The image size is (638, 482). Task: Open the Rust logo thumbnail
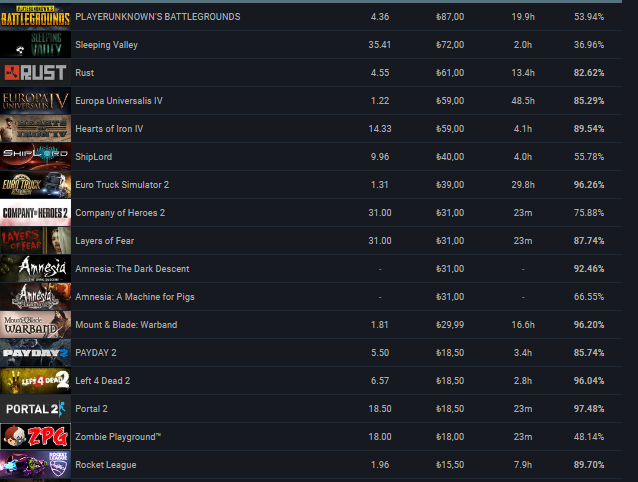tap(35, 73)
